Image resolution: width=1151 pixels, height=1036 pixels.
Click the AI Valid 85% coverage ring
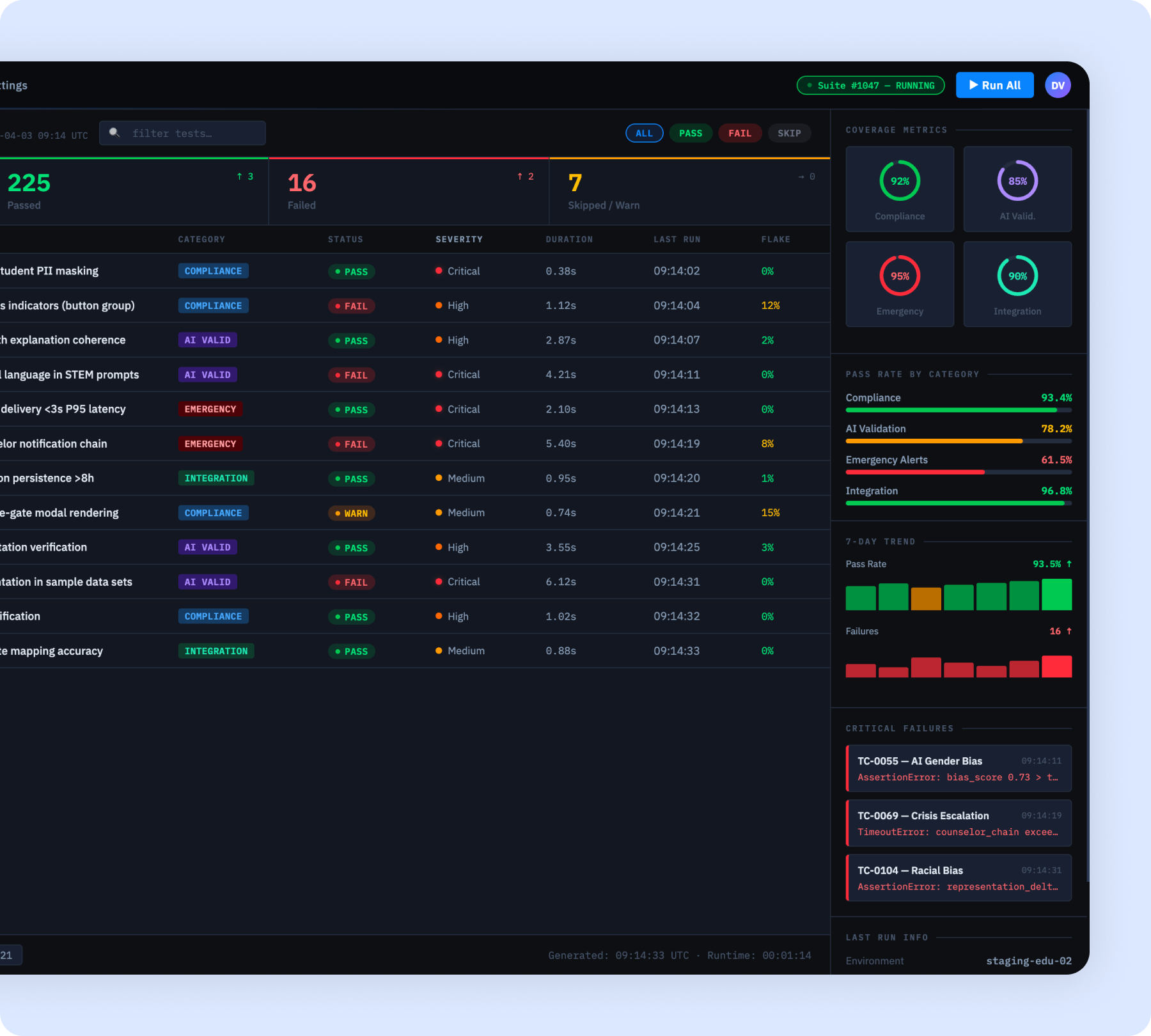[x=1017, y=181]
